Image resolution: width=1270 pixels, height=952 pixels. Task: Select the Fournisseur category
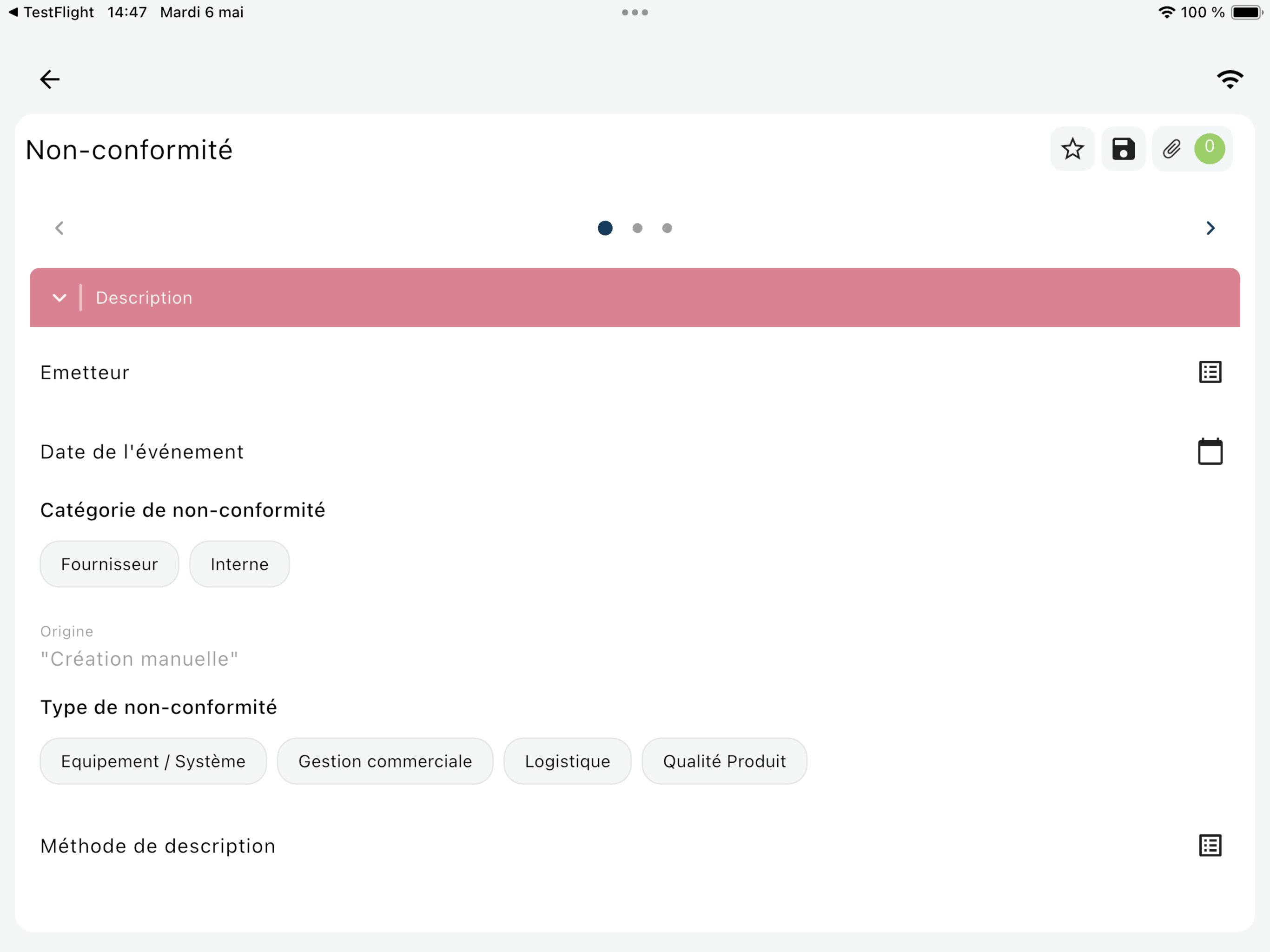pos(109,564)
